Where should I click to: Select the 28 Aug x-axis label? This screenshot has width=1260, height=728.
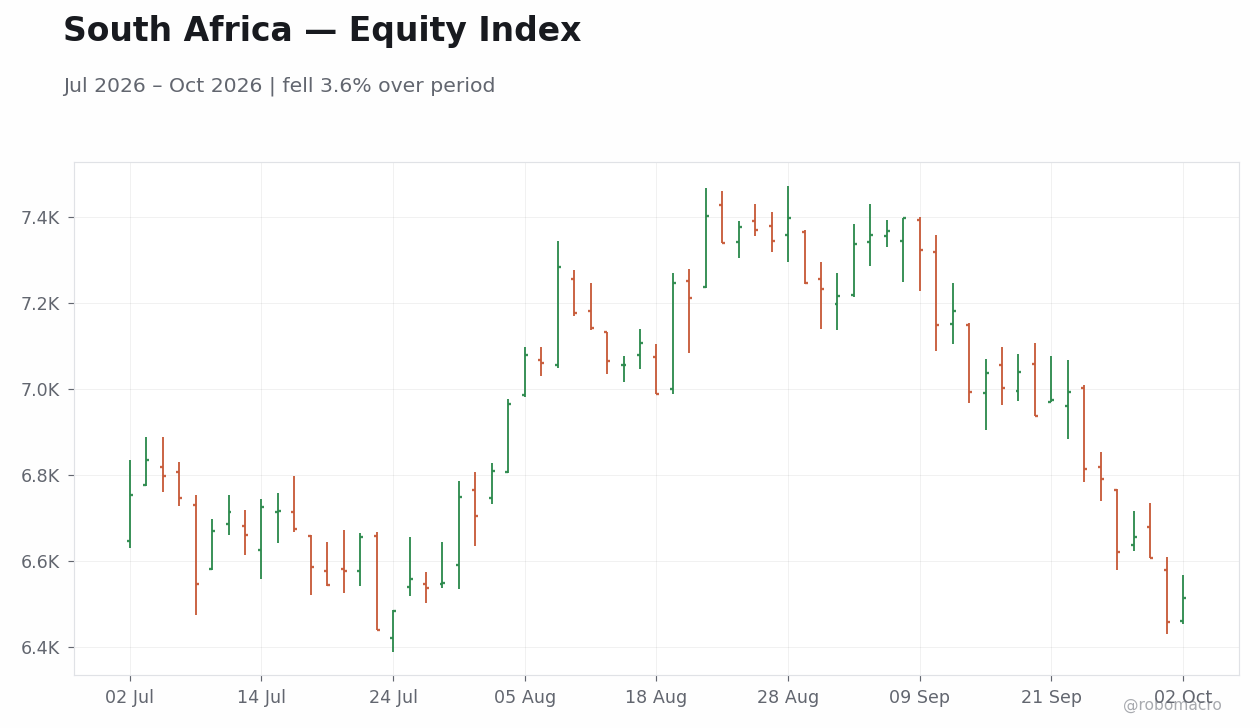tap(788, 698)
